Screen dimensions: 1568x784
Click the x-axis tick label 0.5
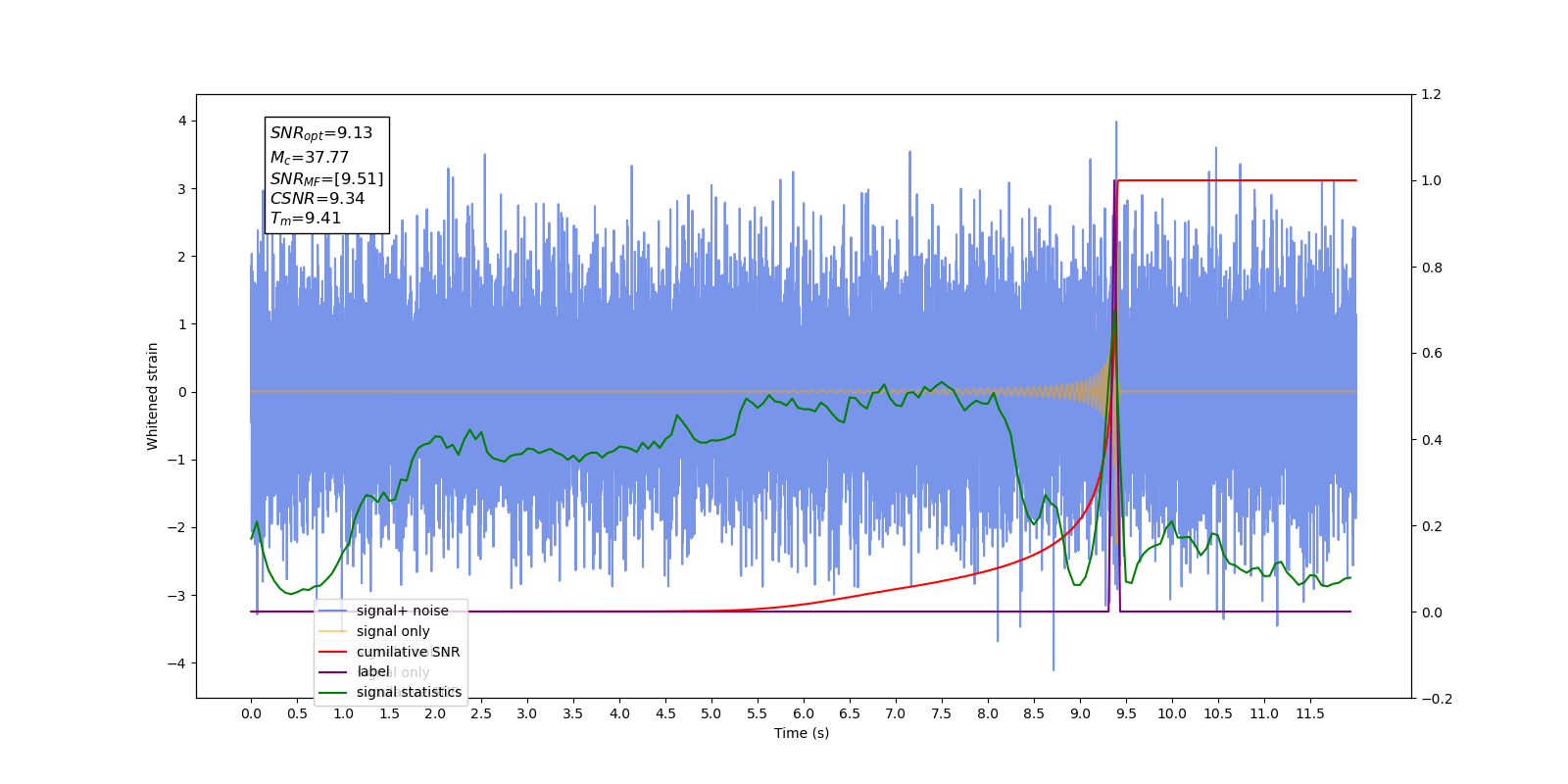(297, 713)
